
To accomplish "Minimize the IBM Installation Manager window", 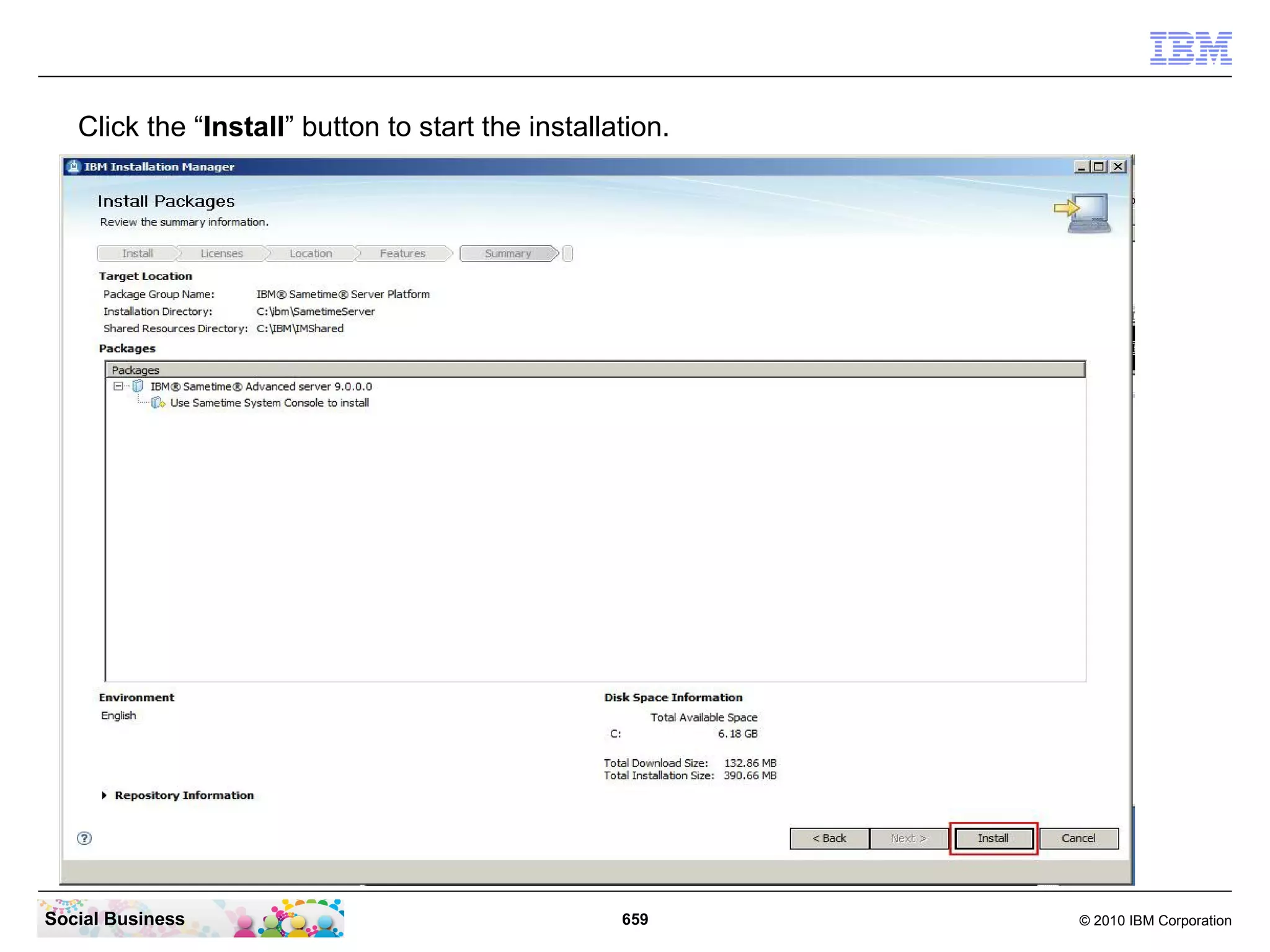I will point(1081,167).
